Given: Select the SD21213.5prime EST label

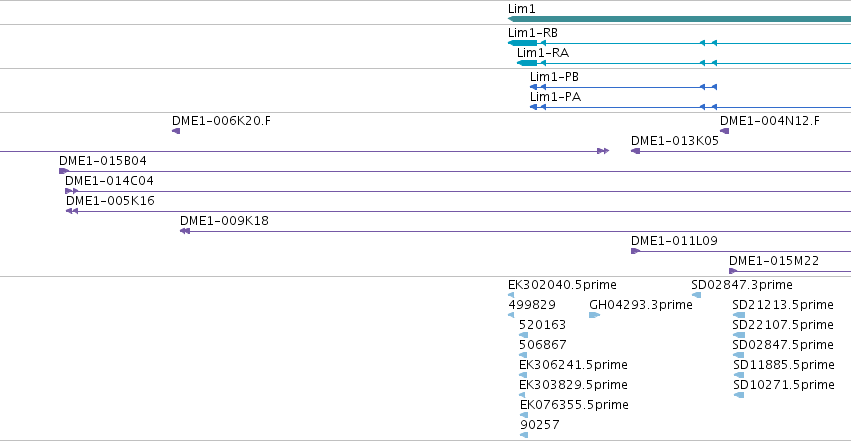Looking at the screenshot, I should [783, 305].
